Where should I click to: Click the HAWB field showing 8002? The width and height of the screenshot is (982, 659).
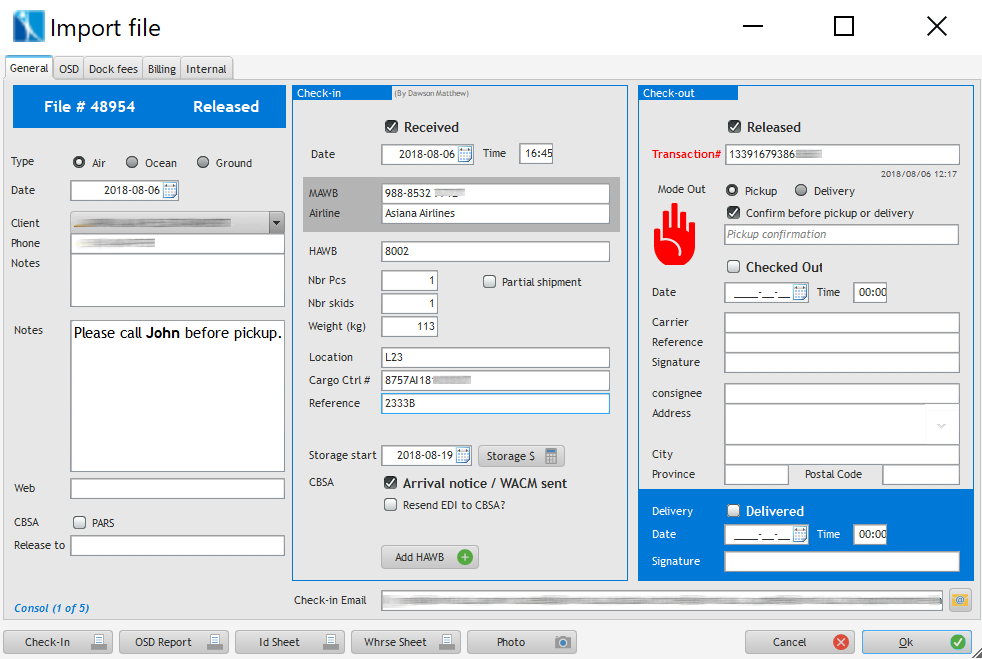[x=495, y=252]
